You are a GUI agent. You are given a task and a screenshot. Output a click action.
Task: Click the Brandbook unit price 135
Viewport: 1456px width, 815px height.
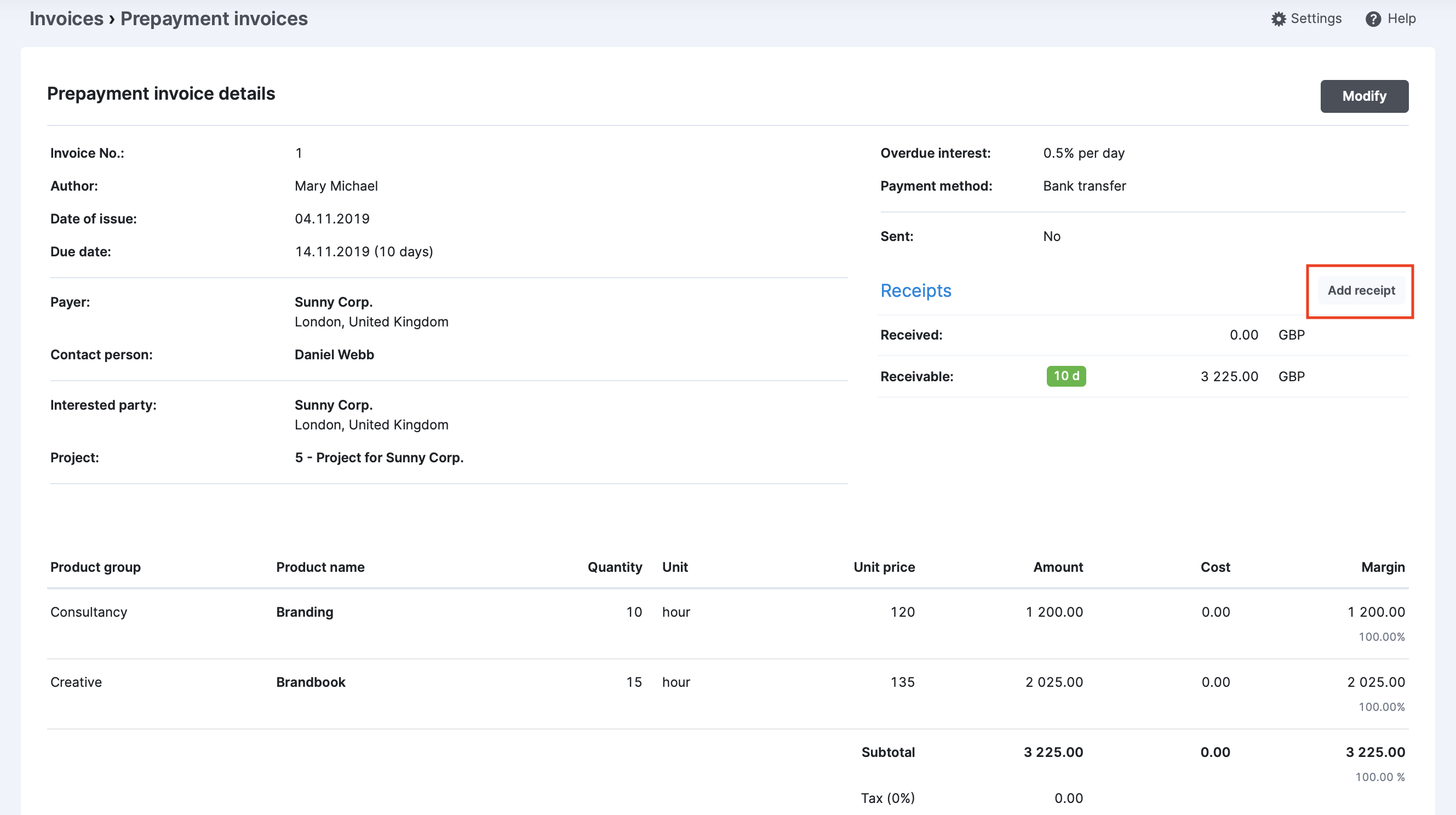[x=903, y=682]
